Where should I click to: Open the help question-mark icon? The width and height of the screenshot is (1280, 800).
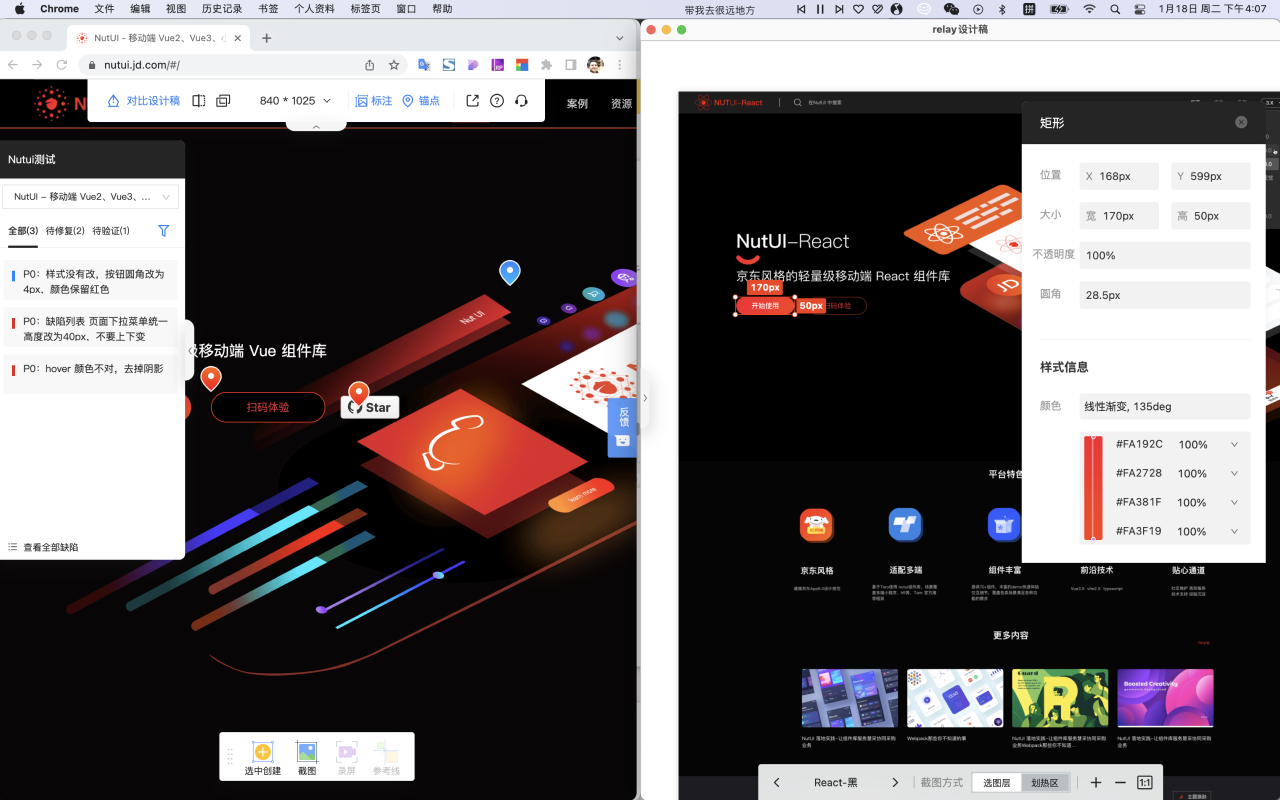coord(497,101)
